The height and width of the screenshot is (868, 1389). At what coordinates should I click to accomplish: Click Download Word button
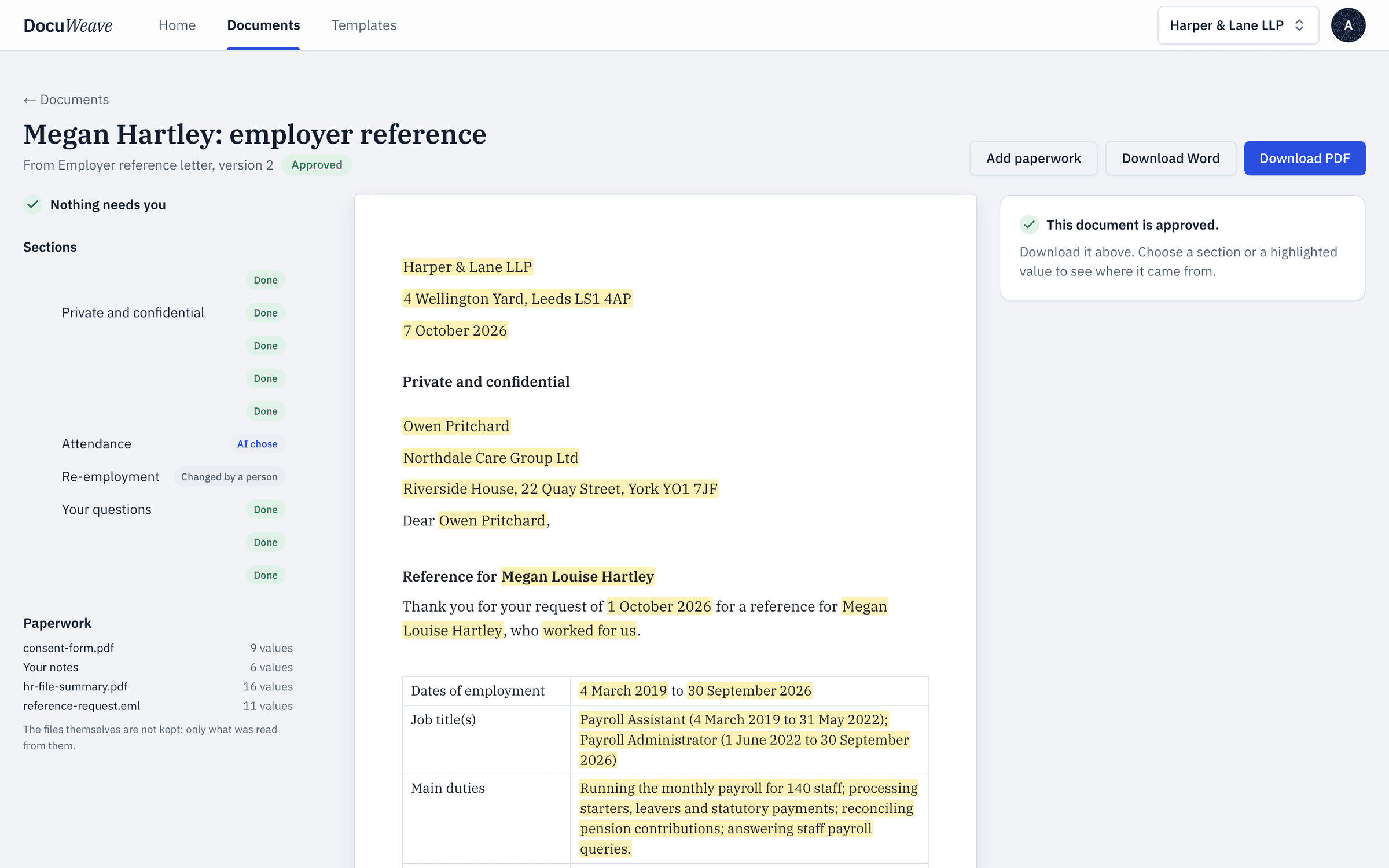(1170, 158)
